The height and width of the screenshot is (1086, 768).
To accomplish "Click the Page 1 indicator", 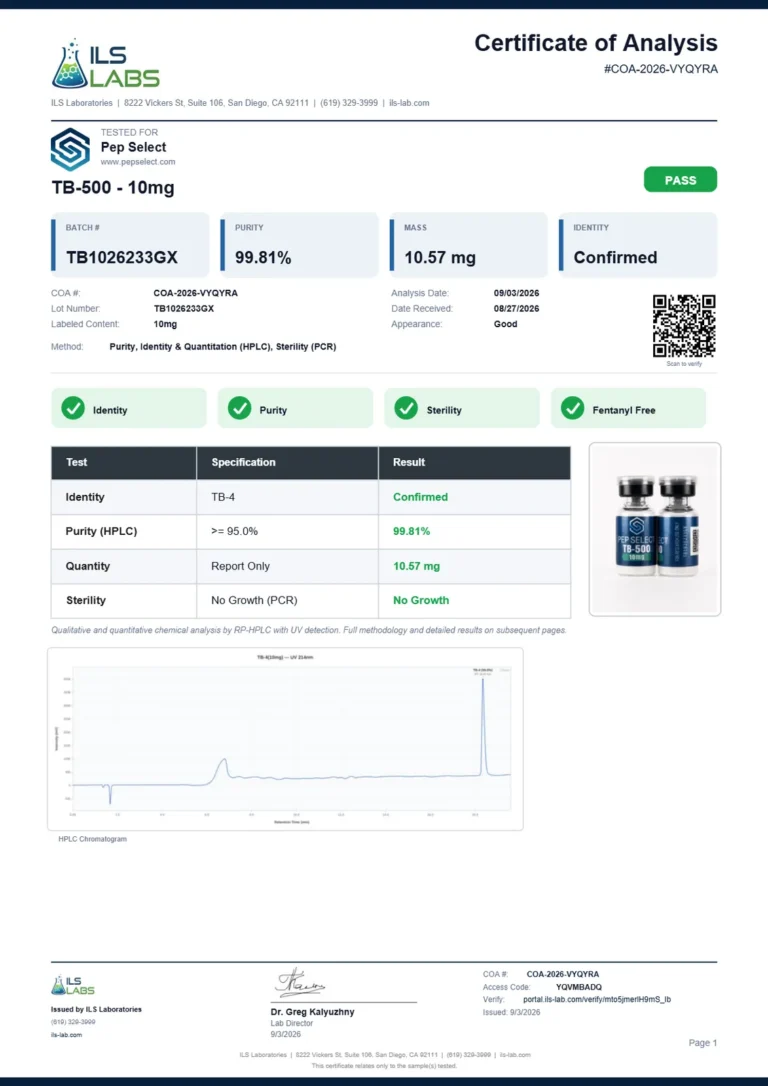I will (703, 1042).
